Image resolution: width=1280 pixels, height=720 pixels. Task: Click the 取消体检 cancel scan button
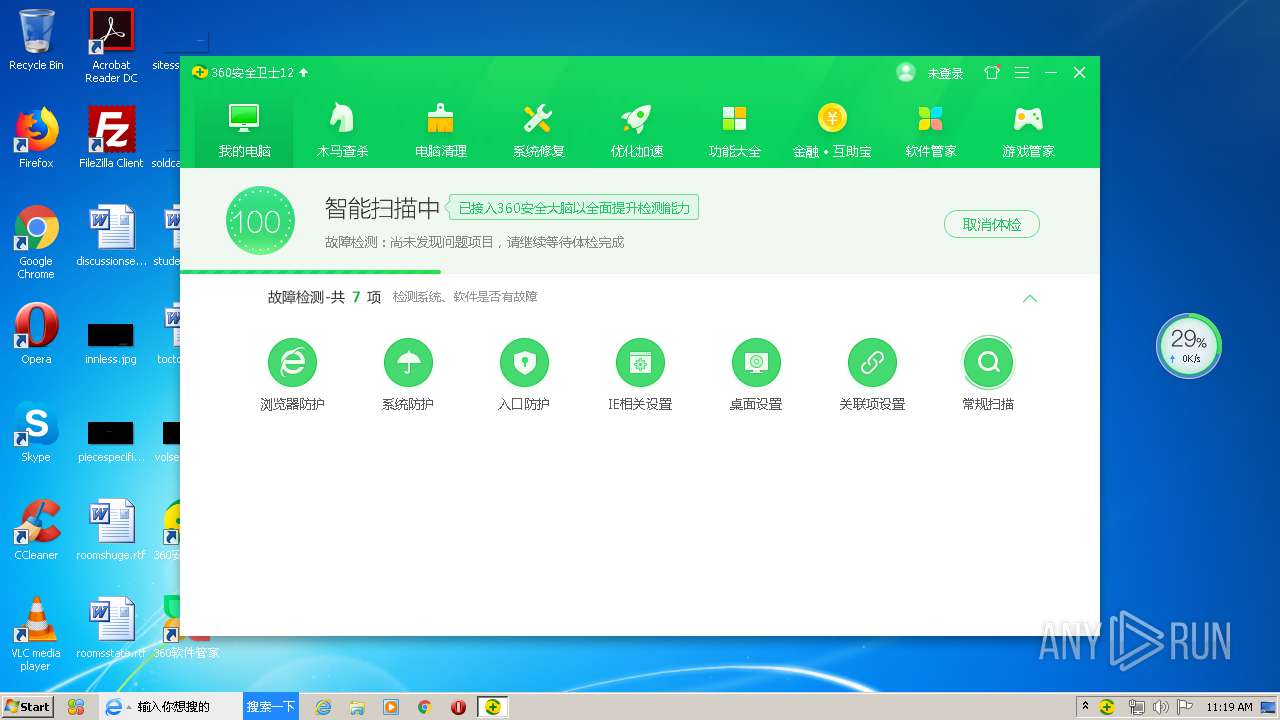pos(992,224)
